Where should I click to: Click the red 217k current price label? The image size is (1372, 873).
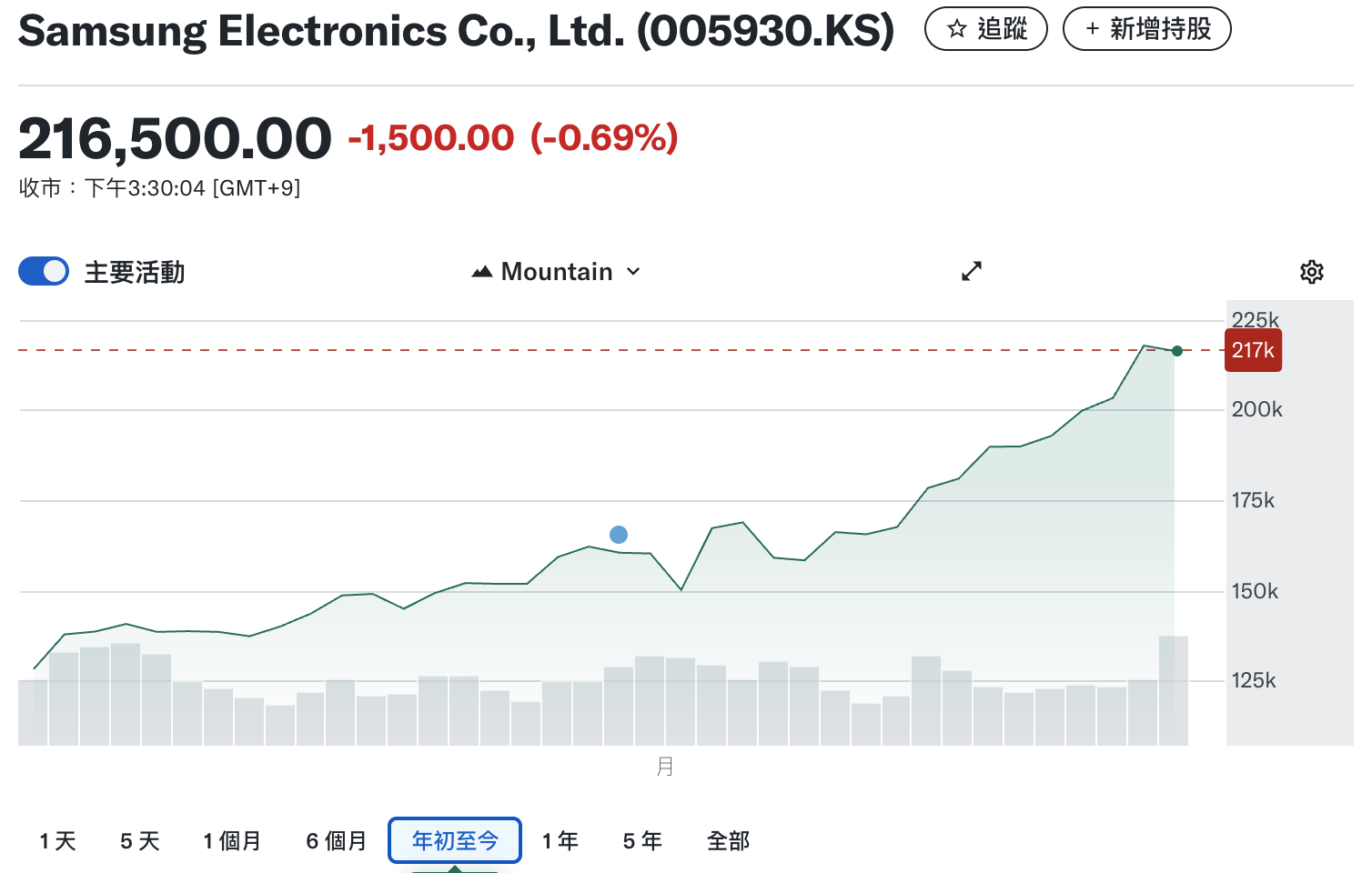1253,351
